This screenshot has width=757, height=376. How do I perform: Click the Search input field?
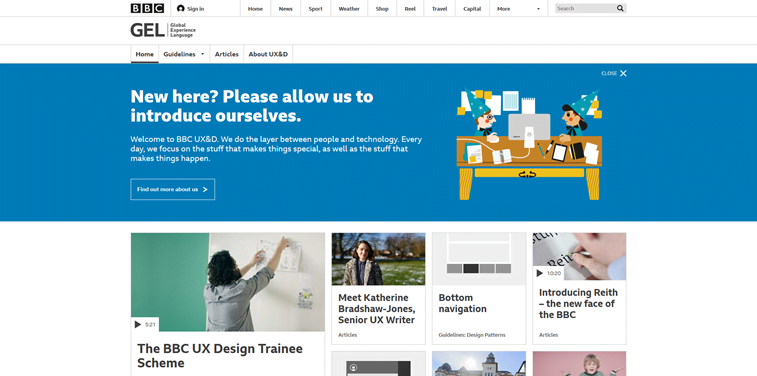[x=585, y=8]
